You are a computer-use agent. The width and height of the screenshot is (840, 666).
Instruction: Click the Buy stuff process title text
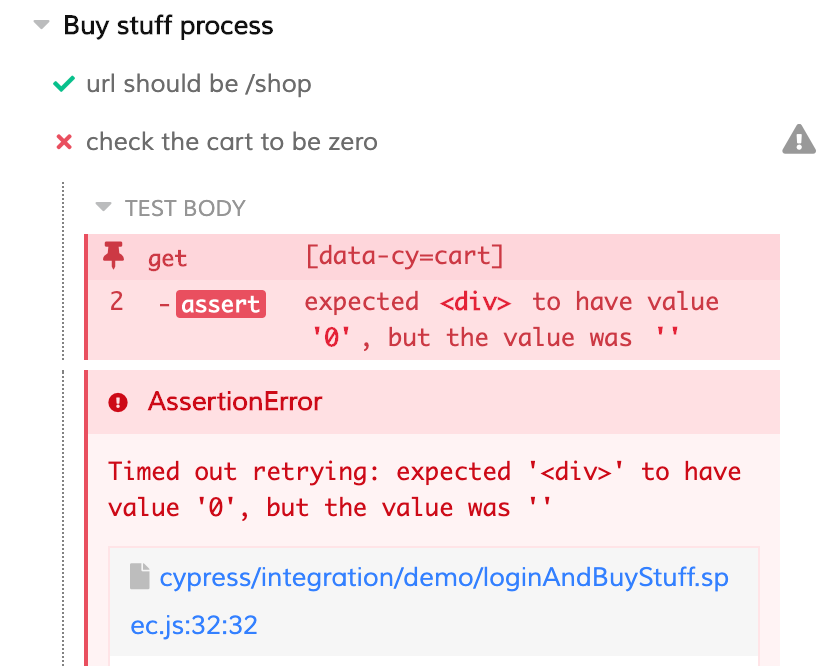[x=167, y=26]
